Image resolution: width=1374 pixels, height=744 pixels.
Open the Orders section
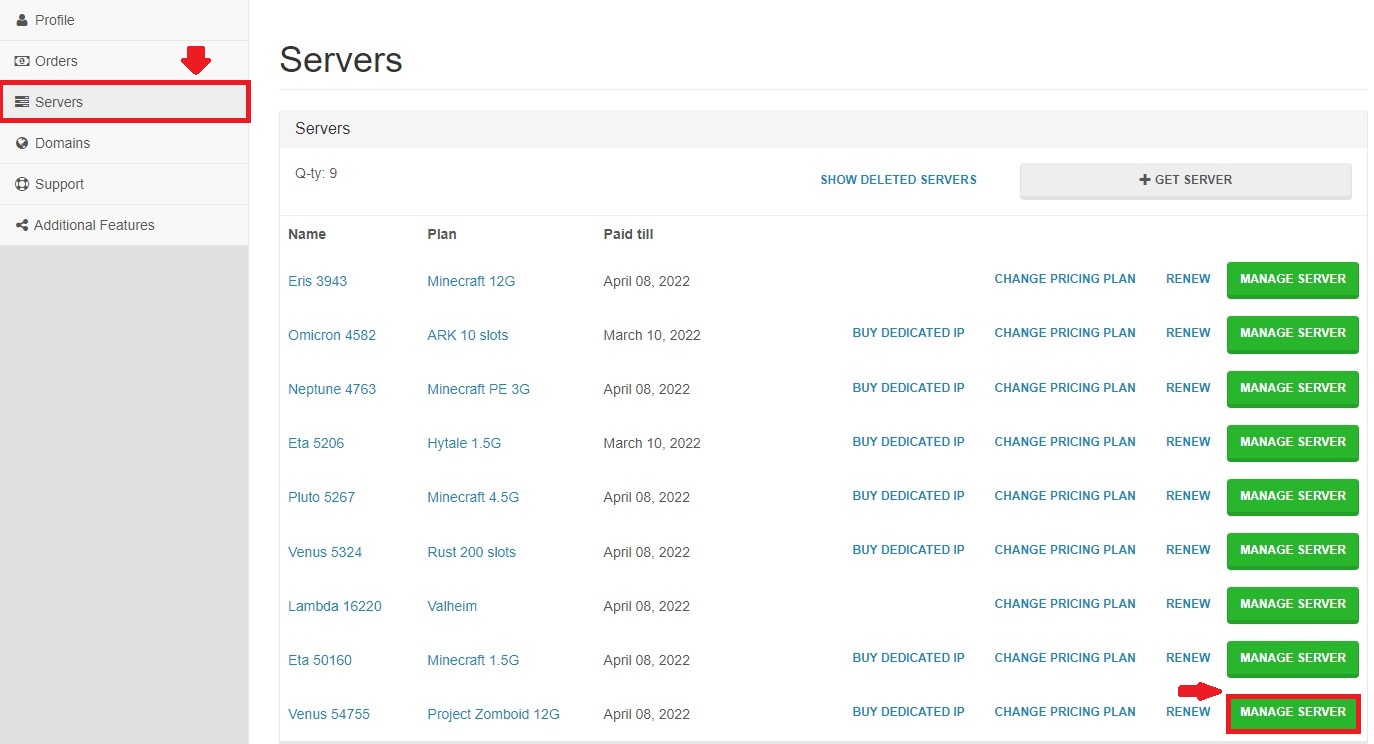54,61
